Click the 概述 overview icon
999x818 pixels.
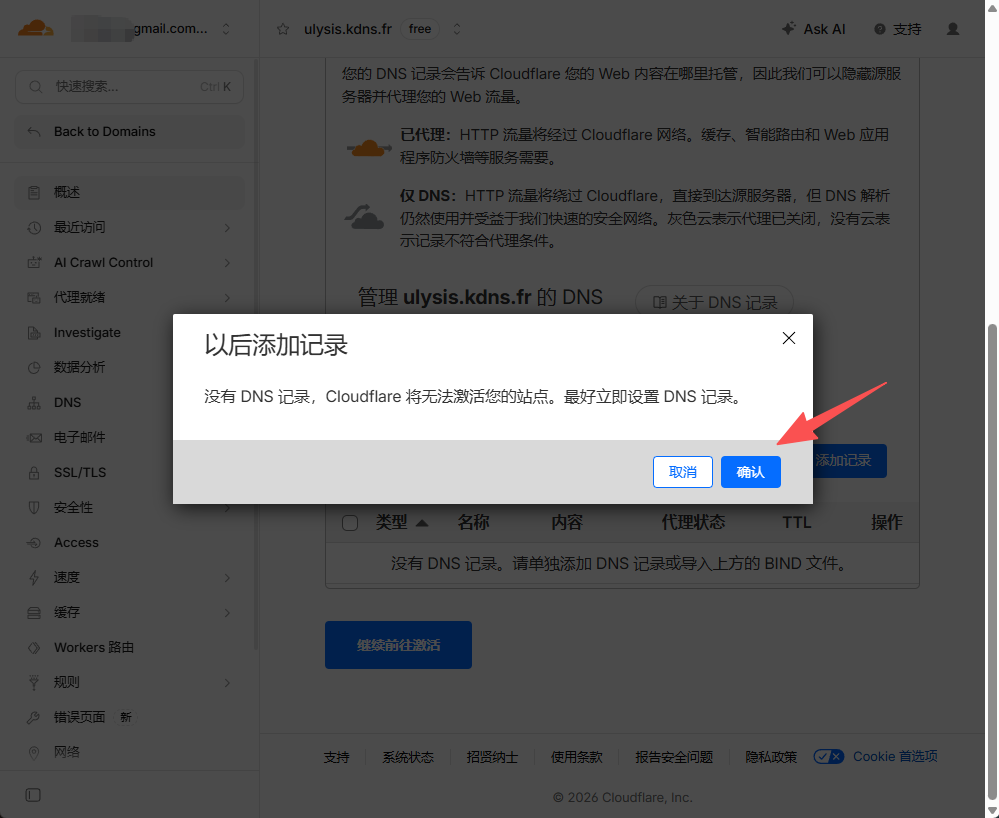[x=34, y=192]
